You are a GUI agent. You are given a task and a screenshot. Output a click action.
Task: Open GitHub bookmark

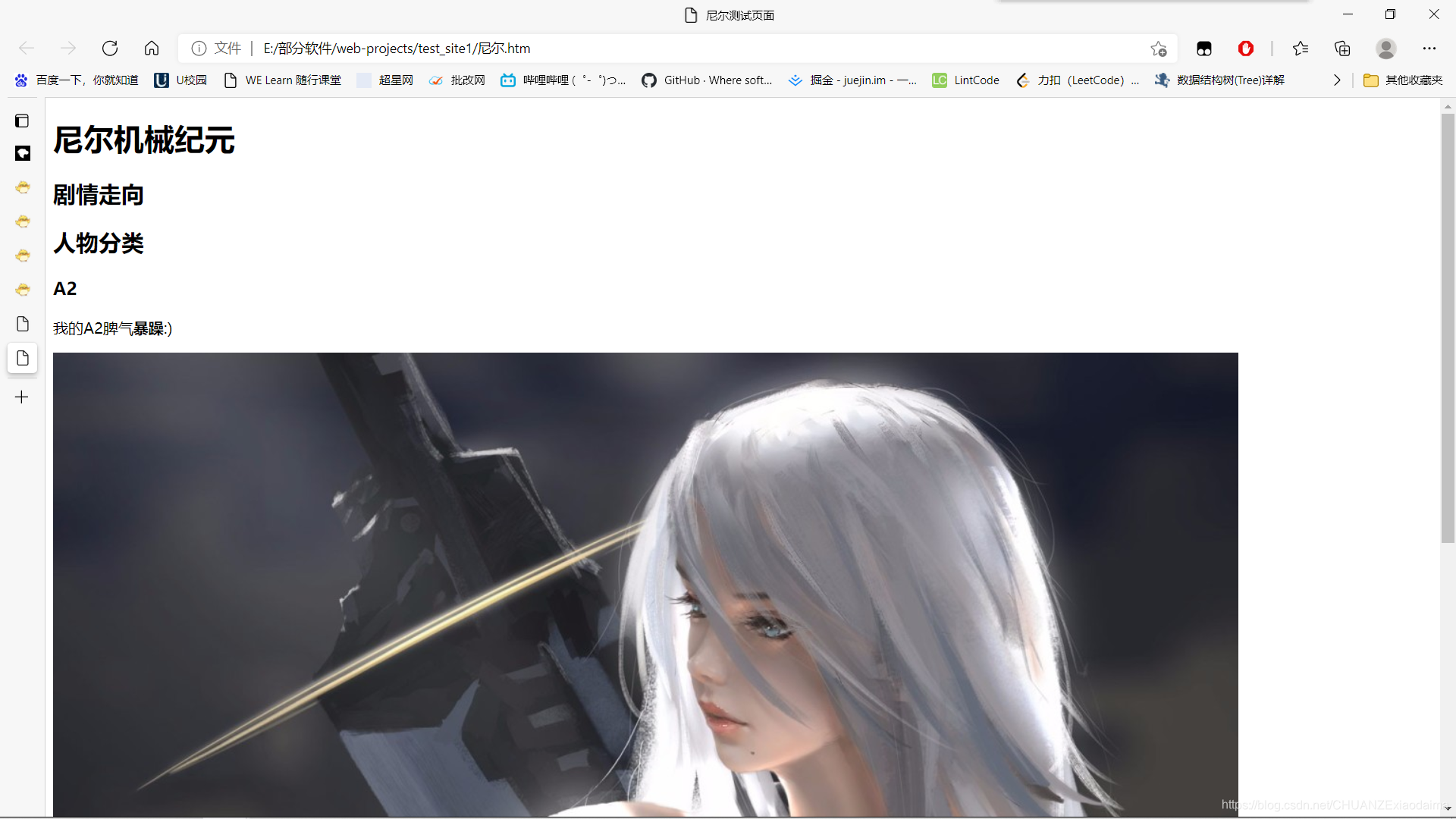pyautogui.click(x=707, y=80)
